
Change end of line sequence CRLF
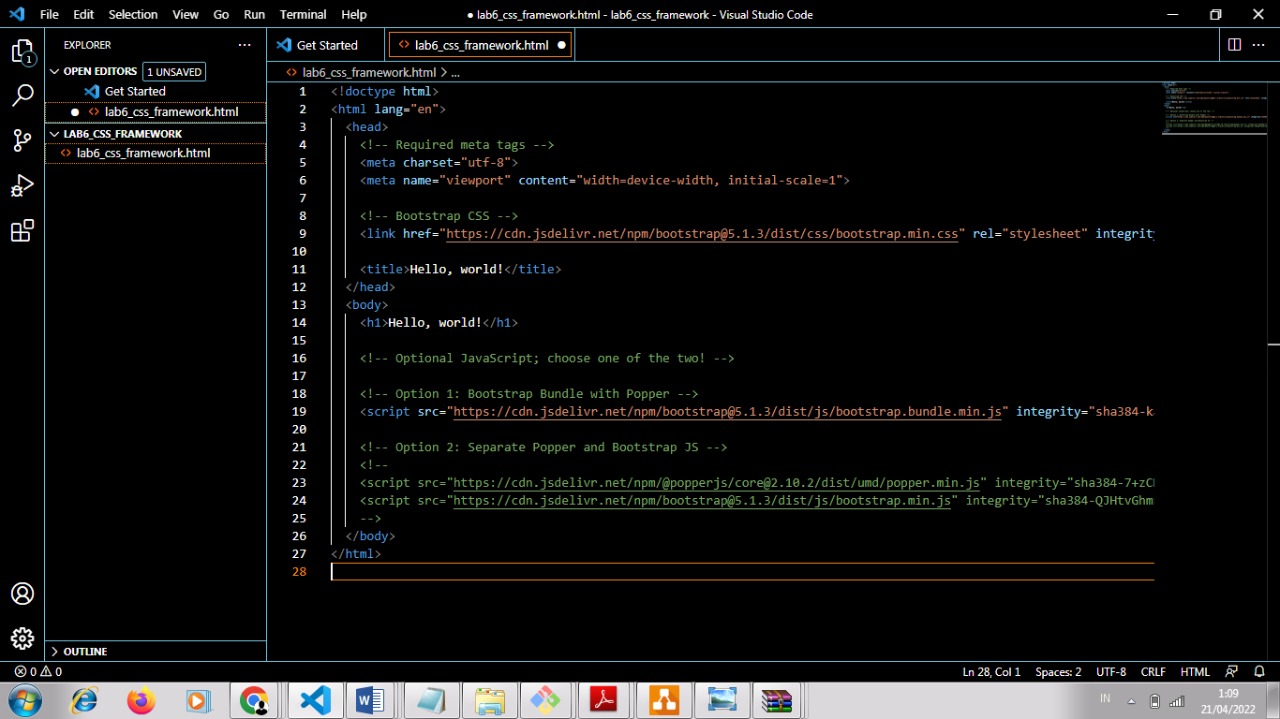coord(1153,672)
